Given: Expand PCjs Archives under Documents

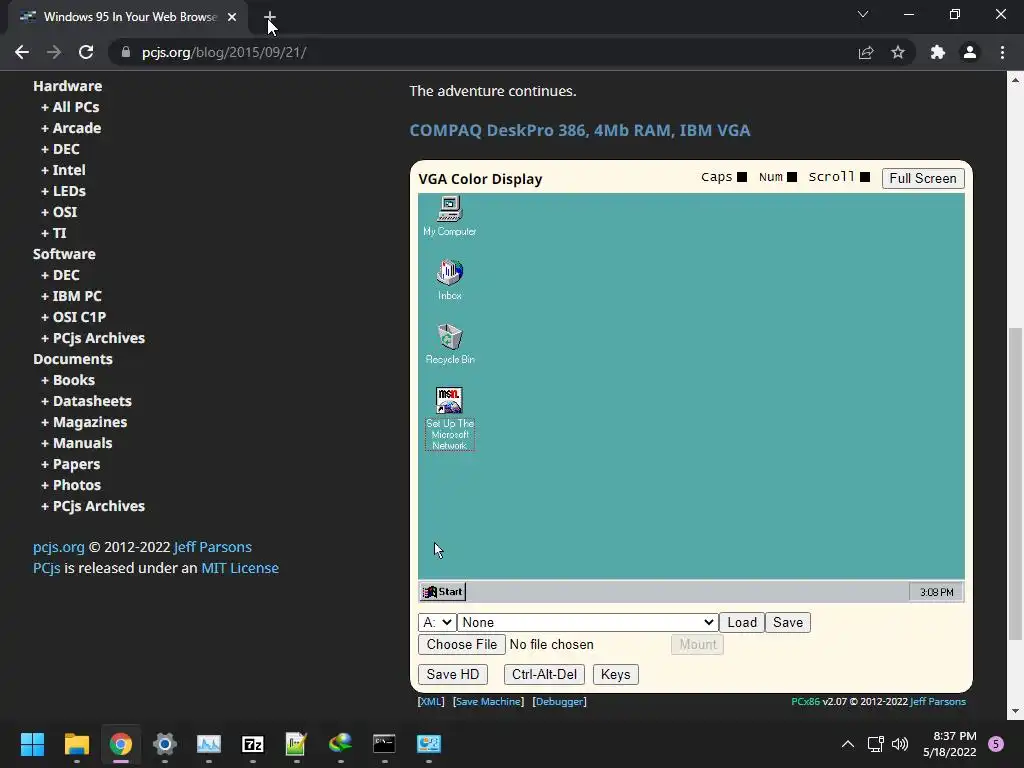Looking at the screenshot, I should point(93,506).
